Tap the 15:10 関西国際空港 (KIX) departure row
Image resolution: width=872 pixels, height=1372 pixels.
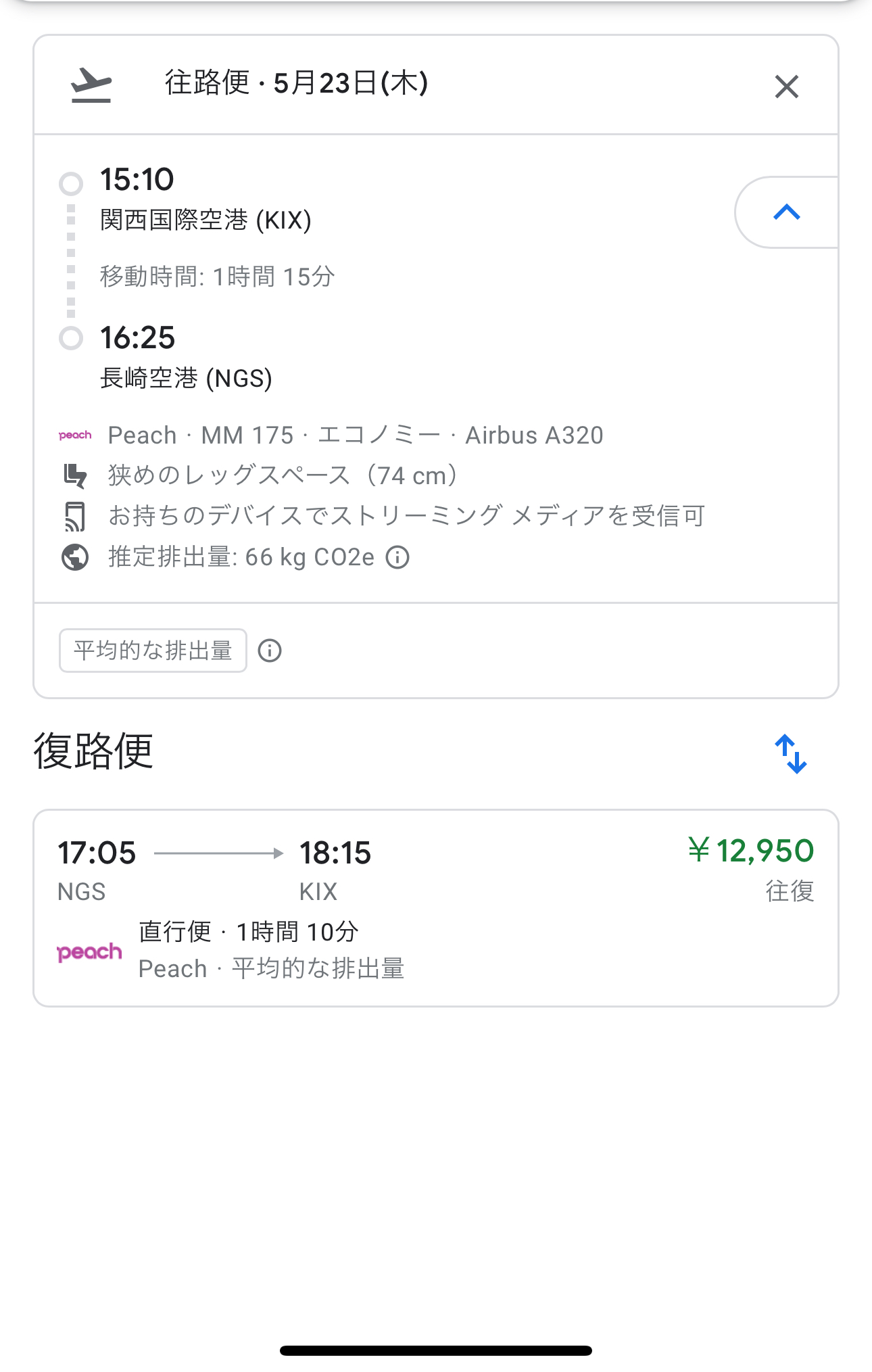pyautogui.click(x=205, y=199)
